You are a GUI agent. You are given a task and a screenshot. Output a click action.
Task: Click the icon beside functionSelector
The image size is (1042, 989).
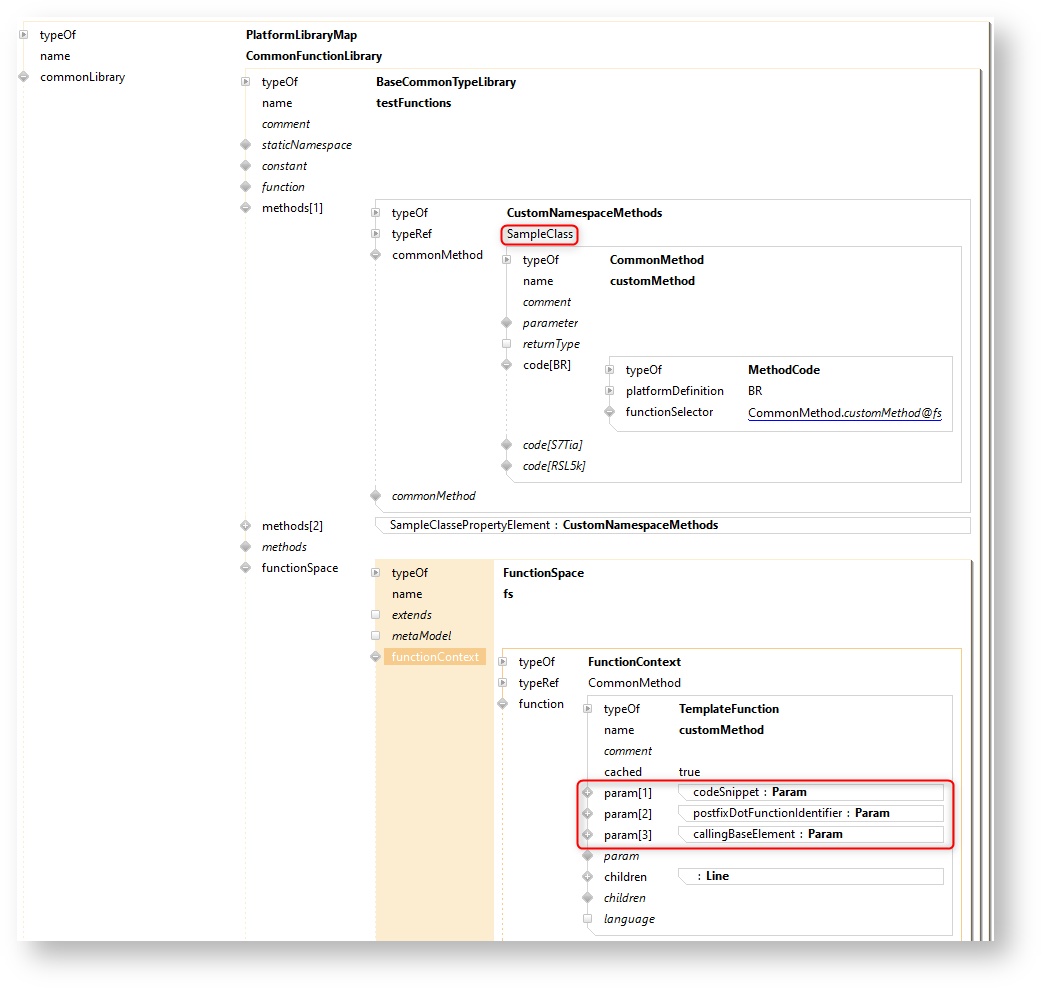[610, 412]
